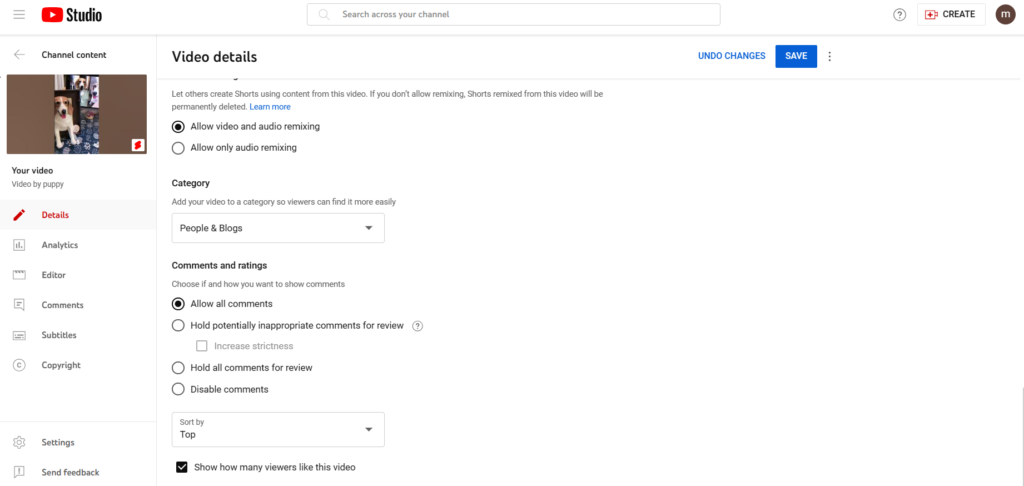
Task: Choose Disable comments option
Action: tap(179, 389)
